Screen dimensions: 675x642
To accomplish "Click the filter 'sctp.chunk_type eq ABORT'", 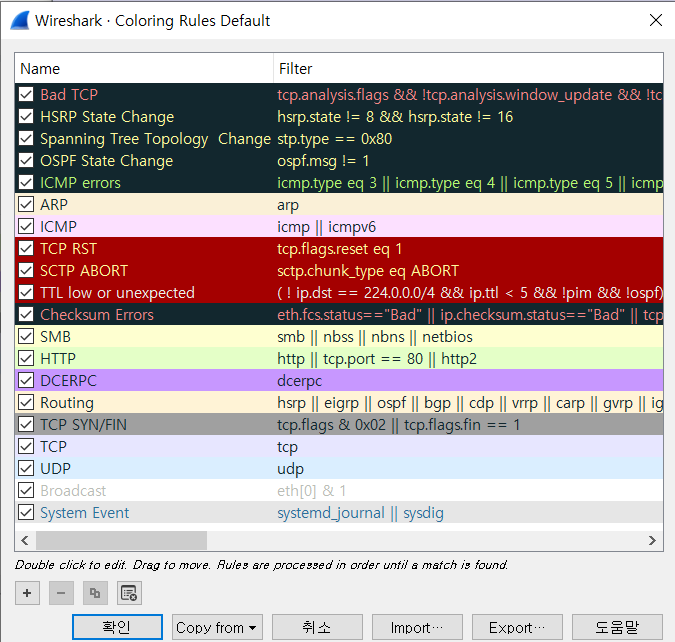I will 368,270.
